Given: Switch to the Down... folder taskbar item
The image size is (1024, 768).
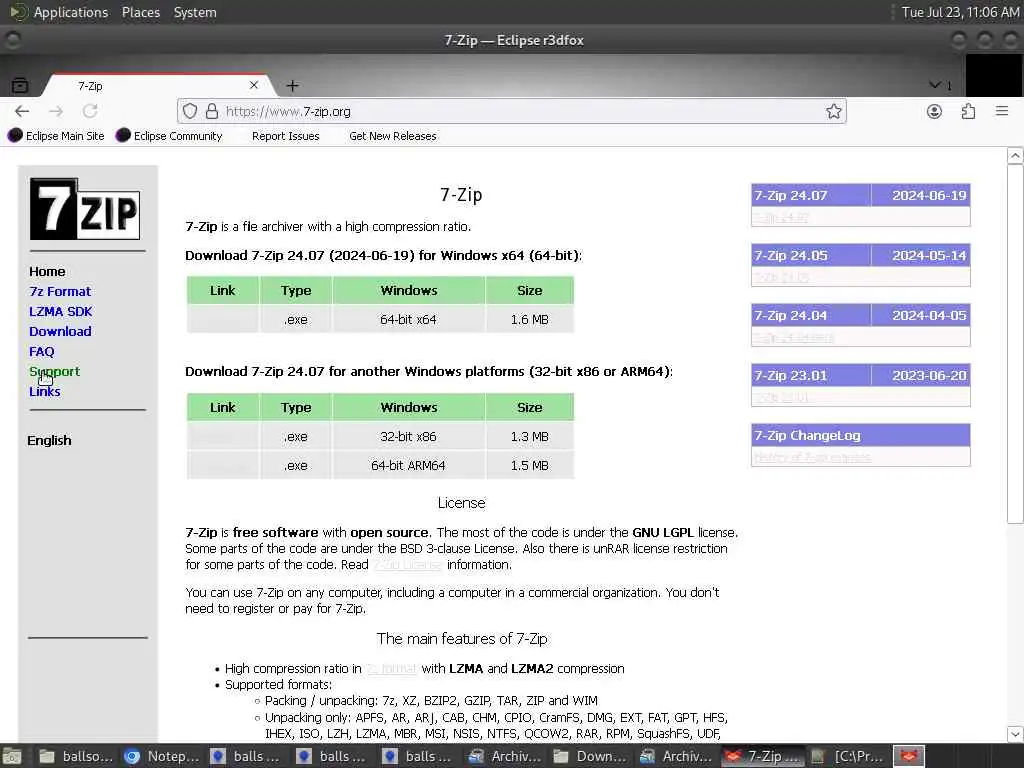Looking at the screenshot, I should click(590, 756).
